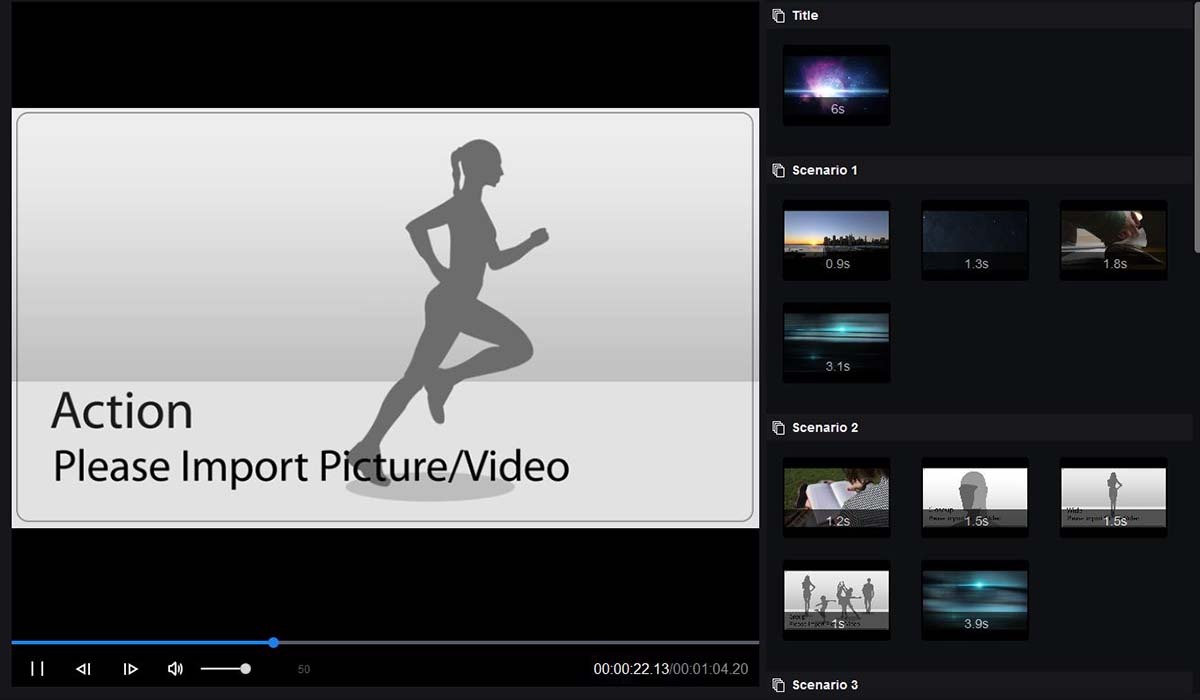Image resolution: width=1200 pixels, height=700 pixels.
Task: Click the speaker volume icon
Action: click(x=175, y=669)
